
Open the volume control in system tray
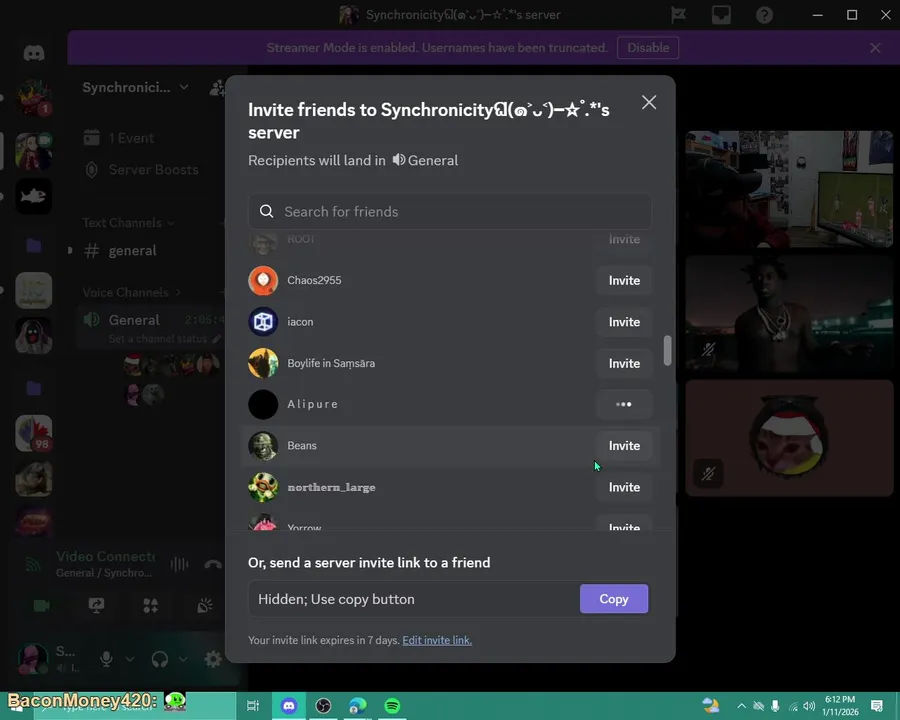(x=809, y=706)
